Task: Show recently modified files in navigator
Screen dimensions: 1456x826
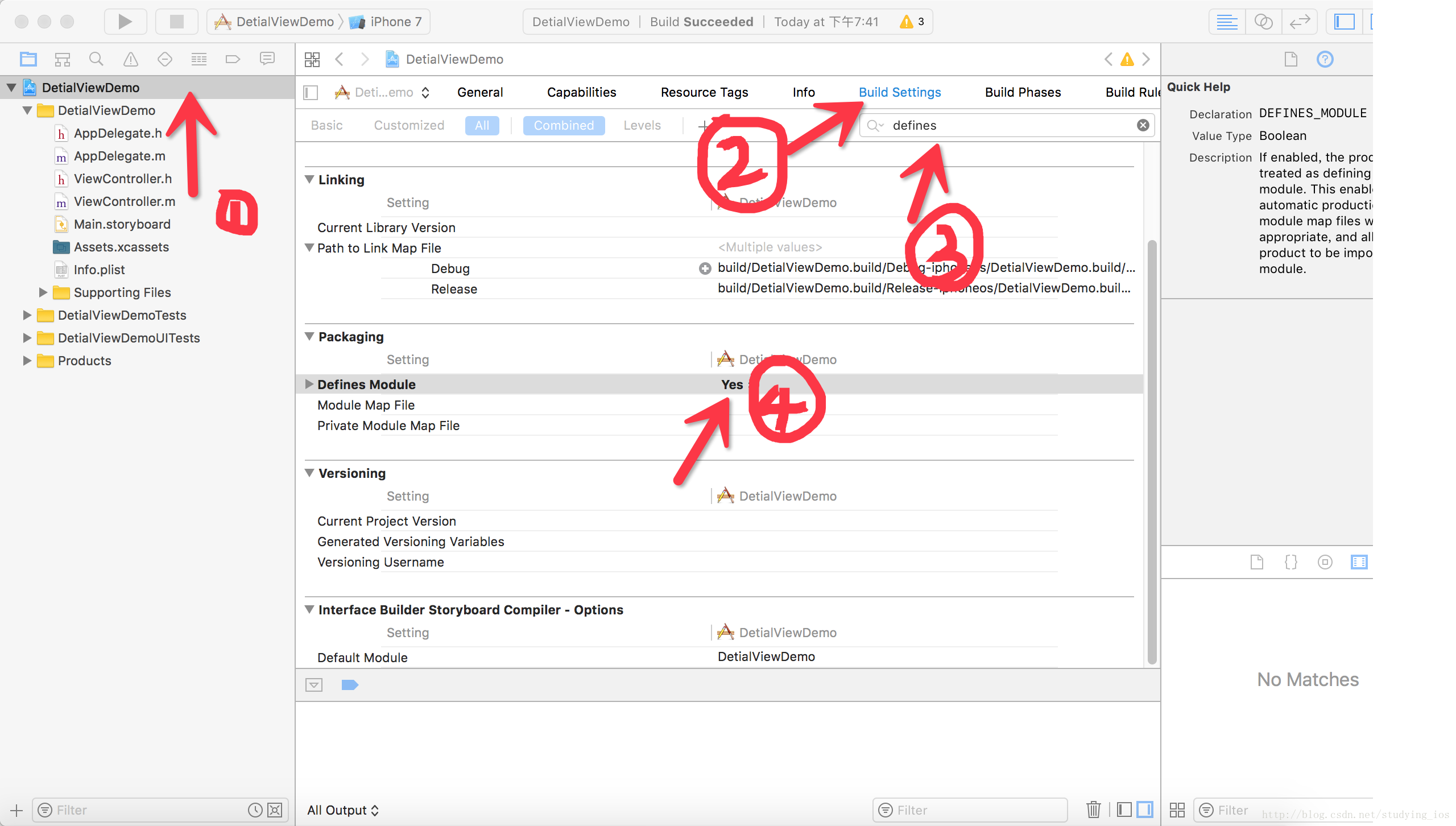Action: 255,810
